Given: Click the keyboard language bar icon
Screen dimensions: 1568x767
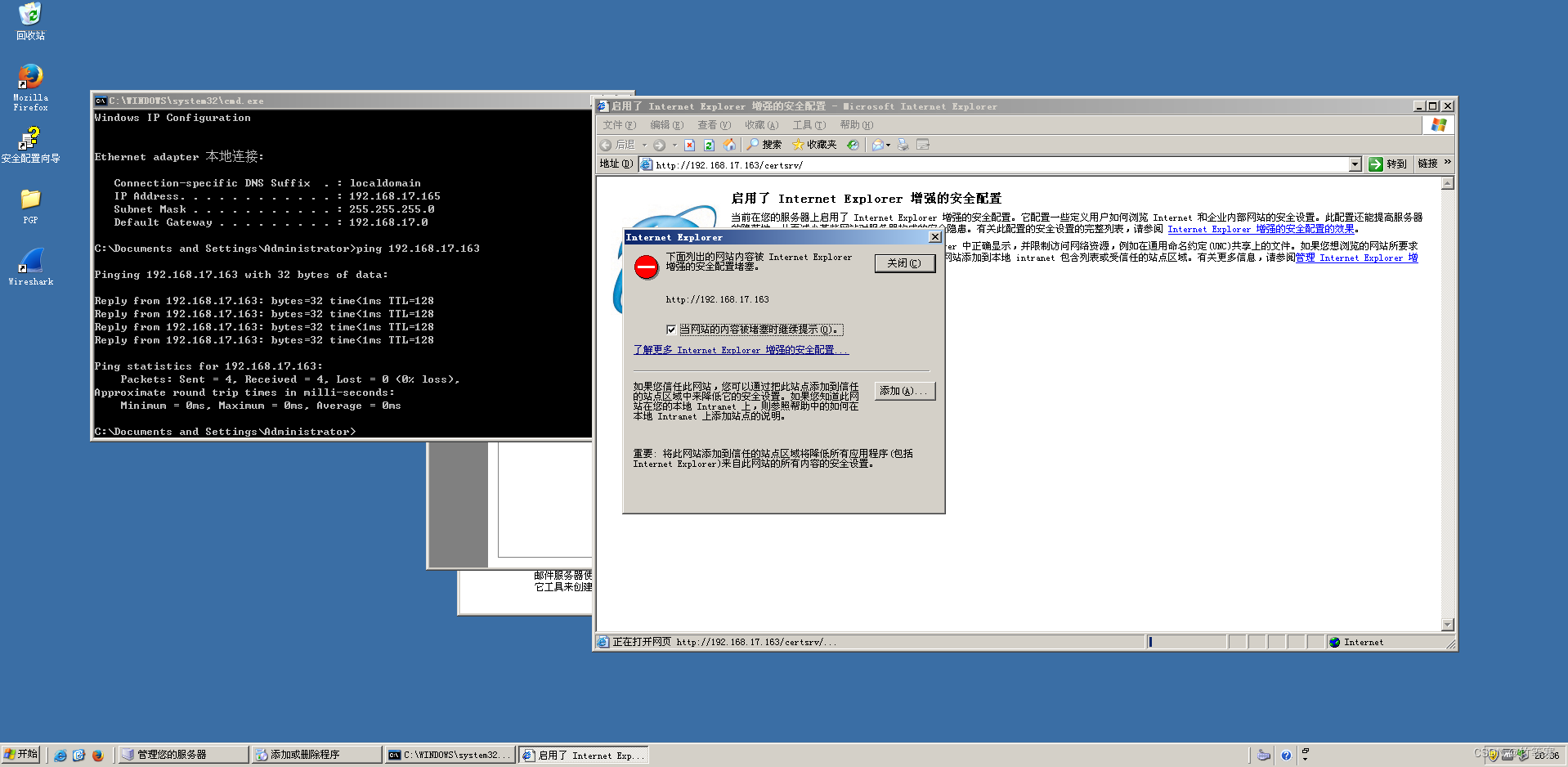Looking at the screenshot, I should click(x=1264, y=755).
